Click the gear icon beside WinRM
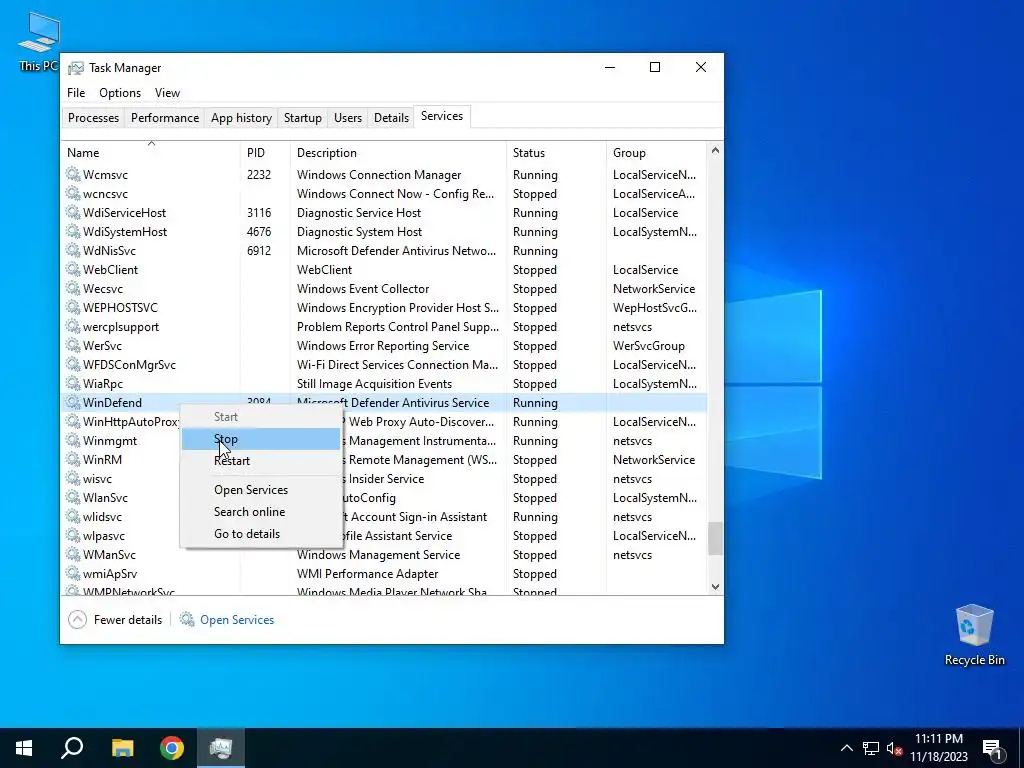Viewport: 1024px width, 768px height. (x=73, y=459)
